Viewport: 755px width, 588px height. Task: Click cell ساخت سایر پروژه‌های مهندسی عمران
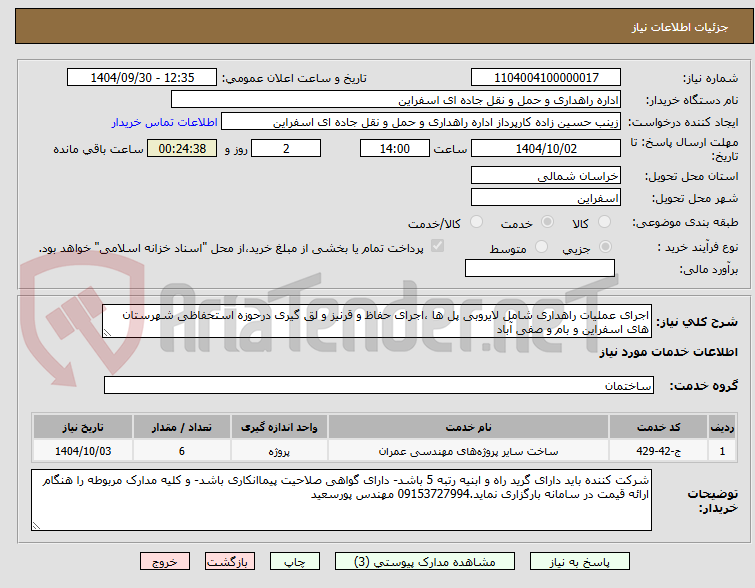tap(469, 451)
